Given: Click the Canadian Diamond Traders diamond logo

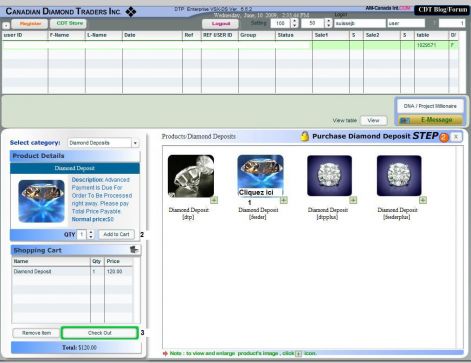Looking at the screenshot, I should [131, 12].
